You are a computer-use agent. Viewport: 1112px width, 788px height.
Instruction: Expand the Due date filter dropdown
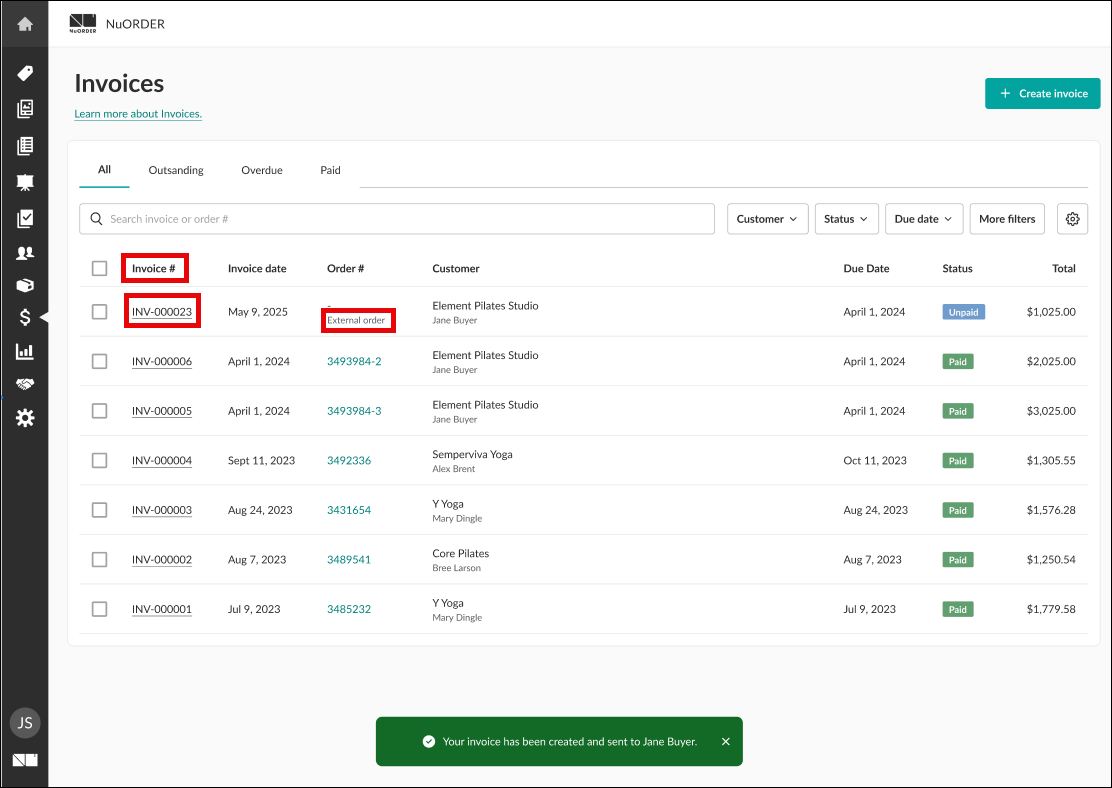pyautogui.click(x=923, y=219)
